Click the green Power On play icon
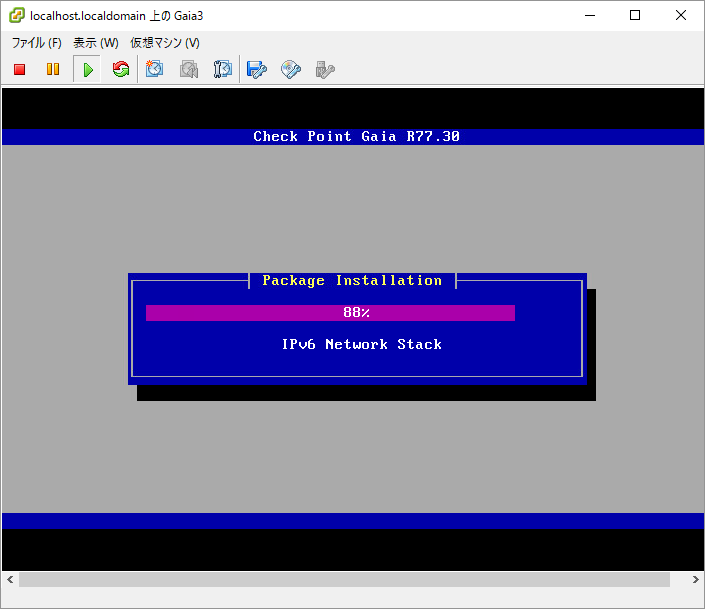The height and width of the screenshot is (609, 705). tap(88, 70)
